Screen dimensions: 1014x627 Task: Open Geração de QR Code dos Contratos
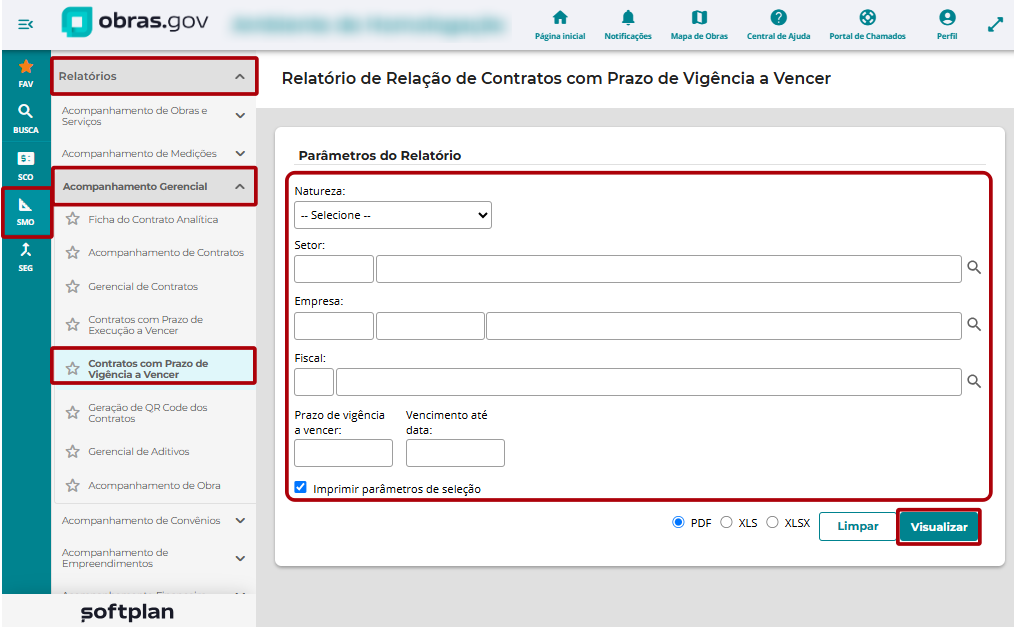[147, 413]
